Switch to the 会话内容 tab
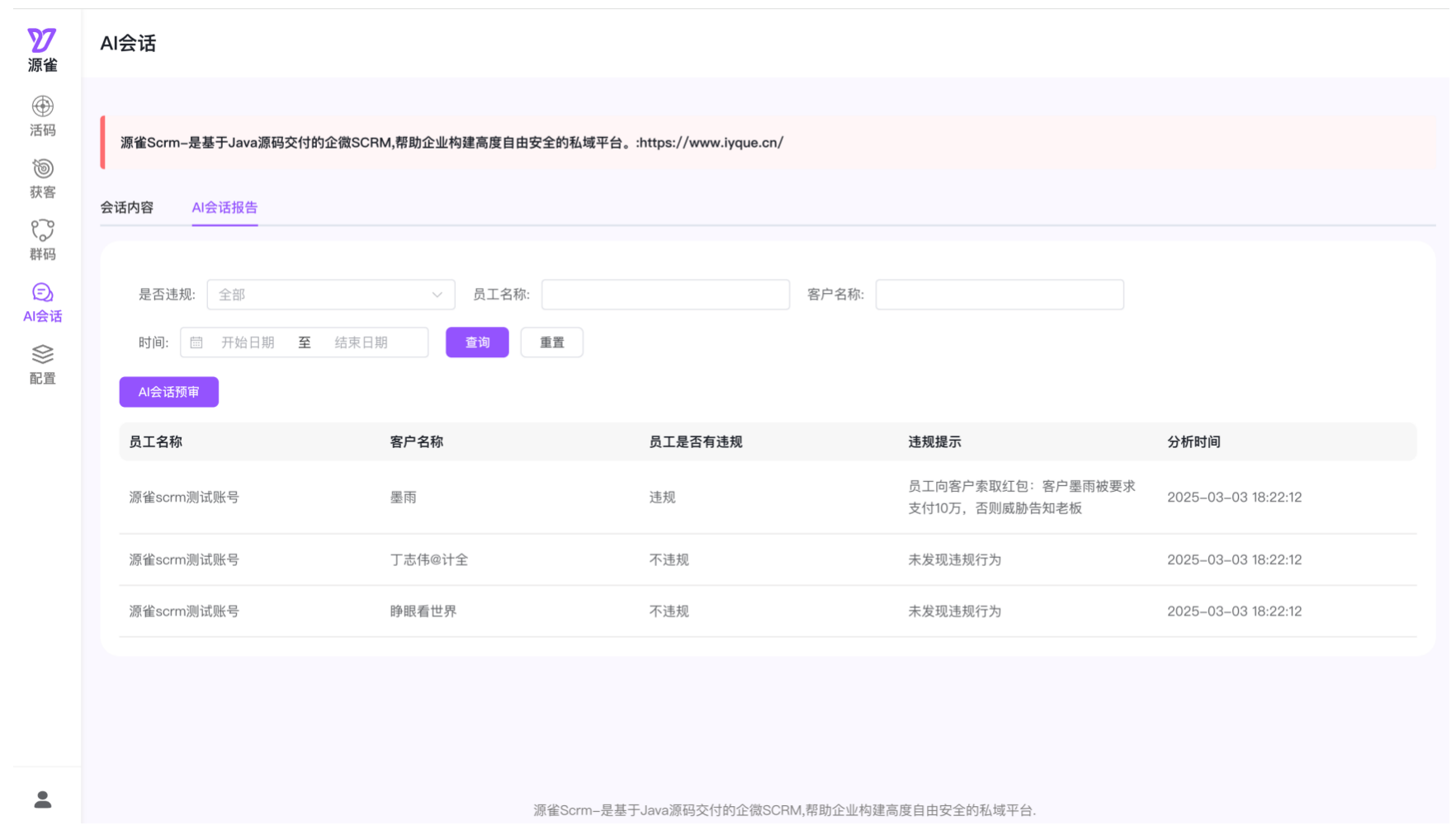The height and width of the screenshot is (835, 1456). tap(127, 207)
